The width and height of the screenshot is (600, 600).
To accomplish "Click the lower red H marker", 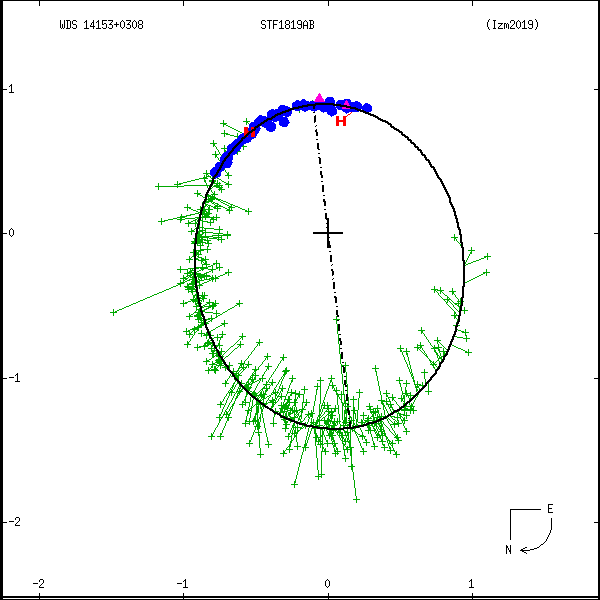I will pyautogui.click(x=341, y=121).
